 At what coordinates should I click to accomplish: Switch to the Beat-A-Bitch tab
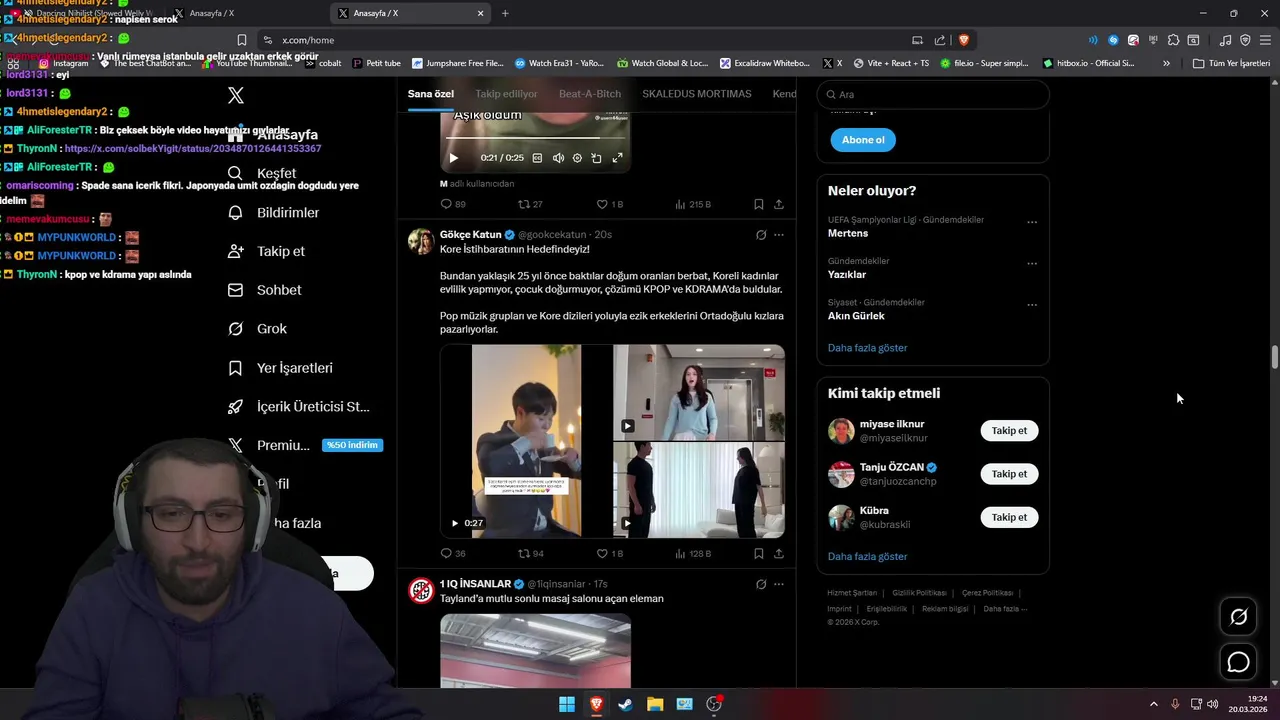click(590, 94)
